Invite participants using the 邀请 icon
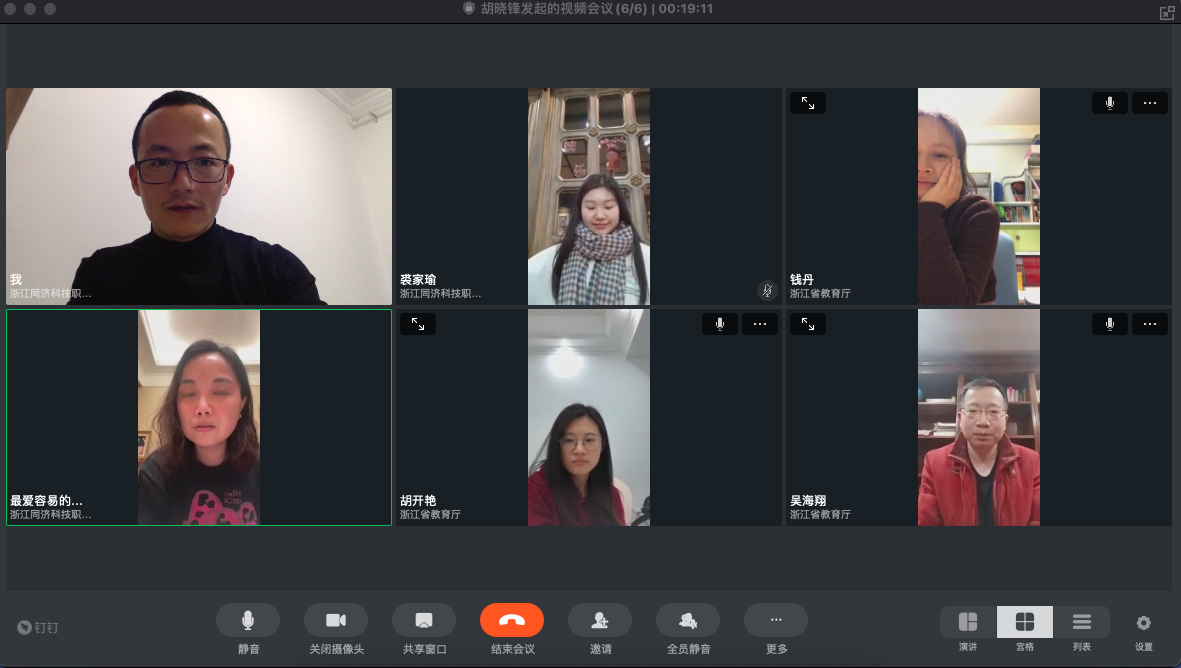Screen dimensions: 1181x668 point(600,621)
